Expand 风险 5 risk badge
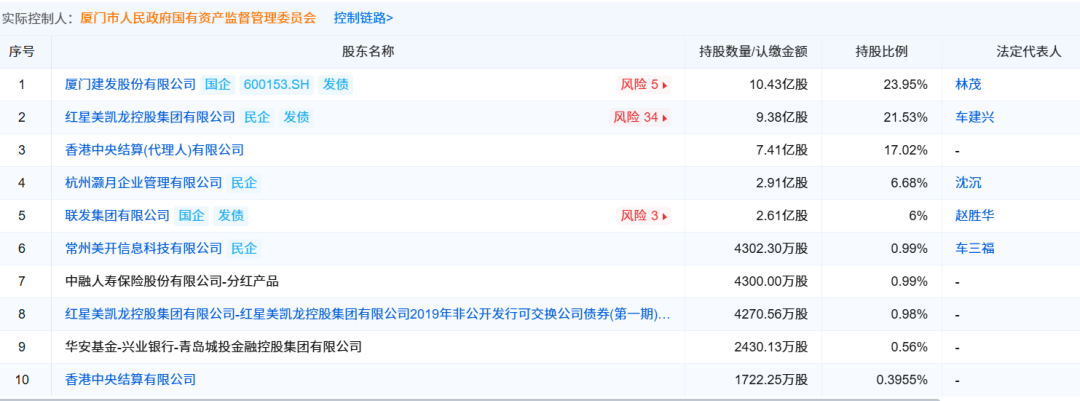1080x401 pixels. coord(642,85)
